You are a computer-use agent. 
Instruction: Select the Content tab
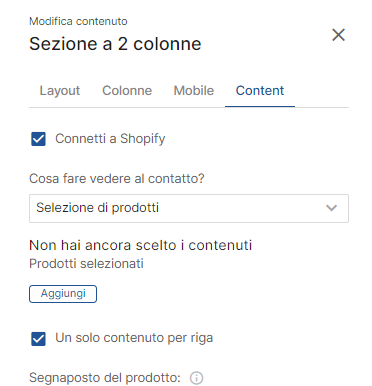click(260, 91)
